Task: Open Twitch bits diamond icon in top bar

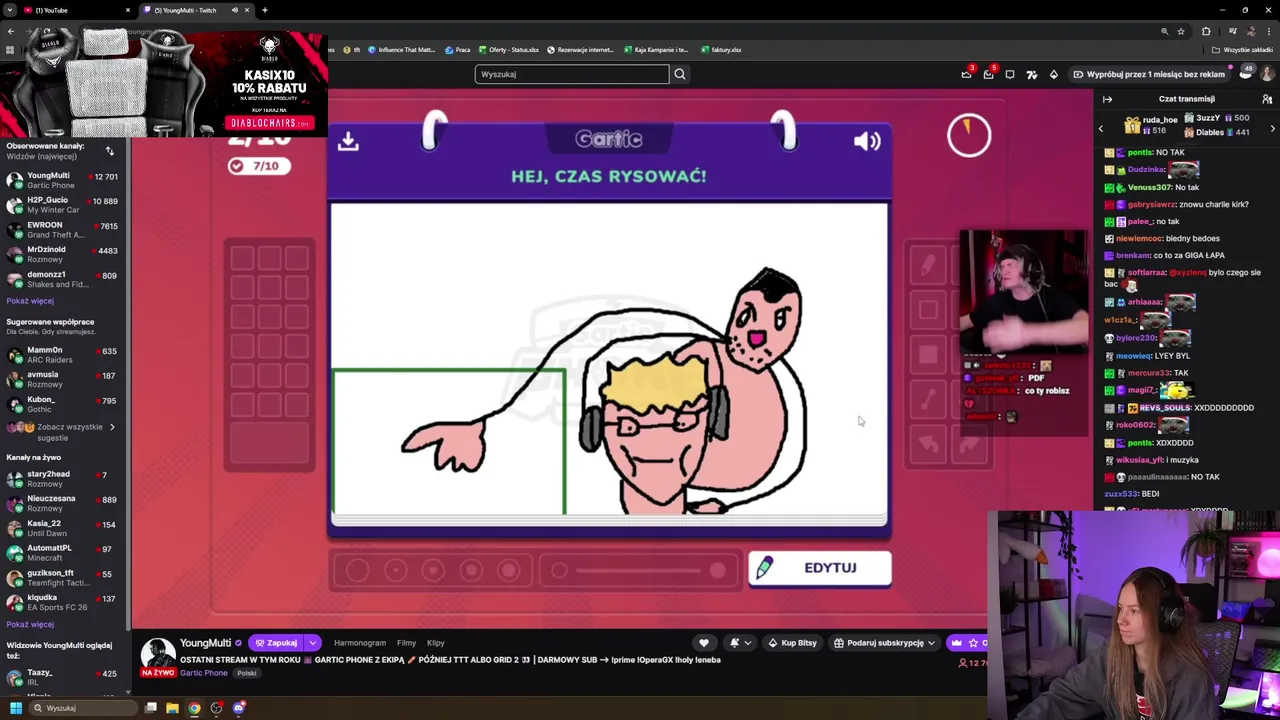Action: pos(1053,74)
